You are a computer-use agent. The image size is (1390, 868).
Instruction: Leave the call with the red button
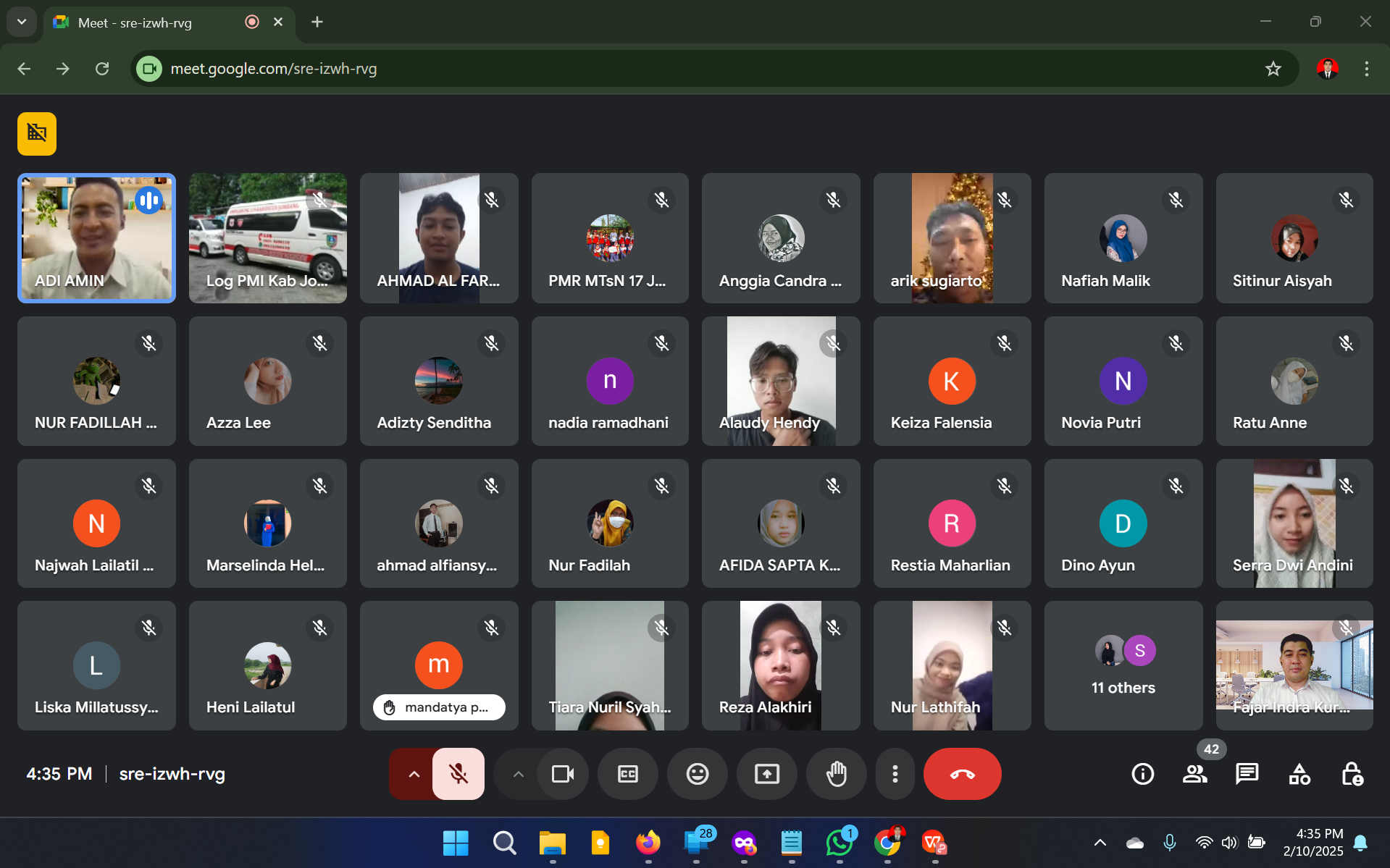962,774
